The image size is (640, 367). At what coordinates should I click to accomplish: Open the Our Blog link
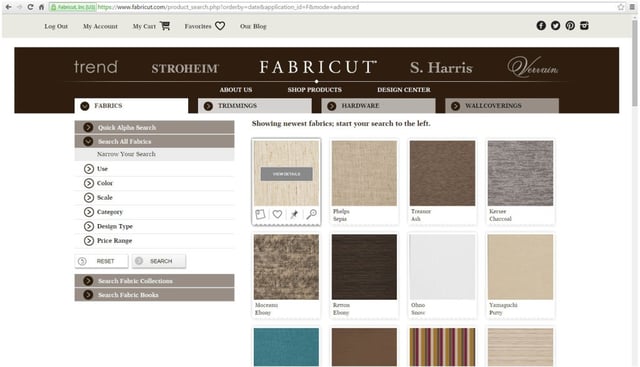point(253,26)
